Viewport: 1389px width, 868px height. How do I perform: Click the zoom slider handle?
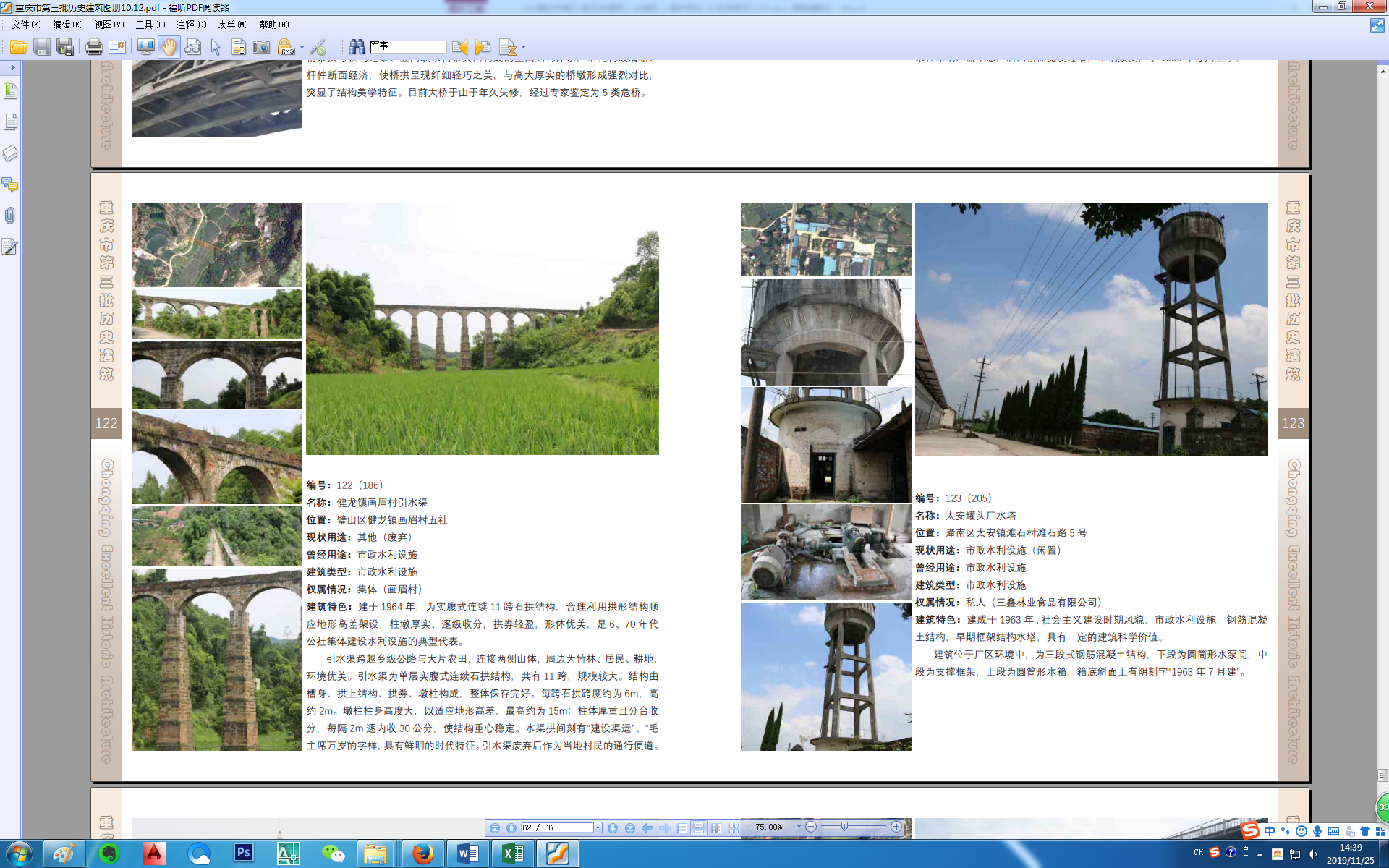[844, 827]
